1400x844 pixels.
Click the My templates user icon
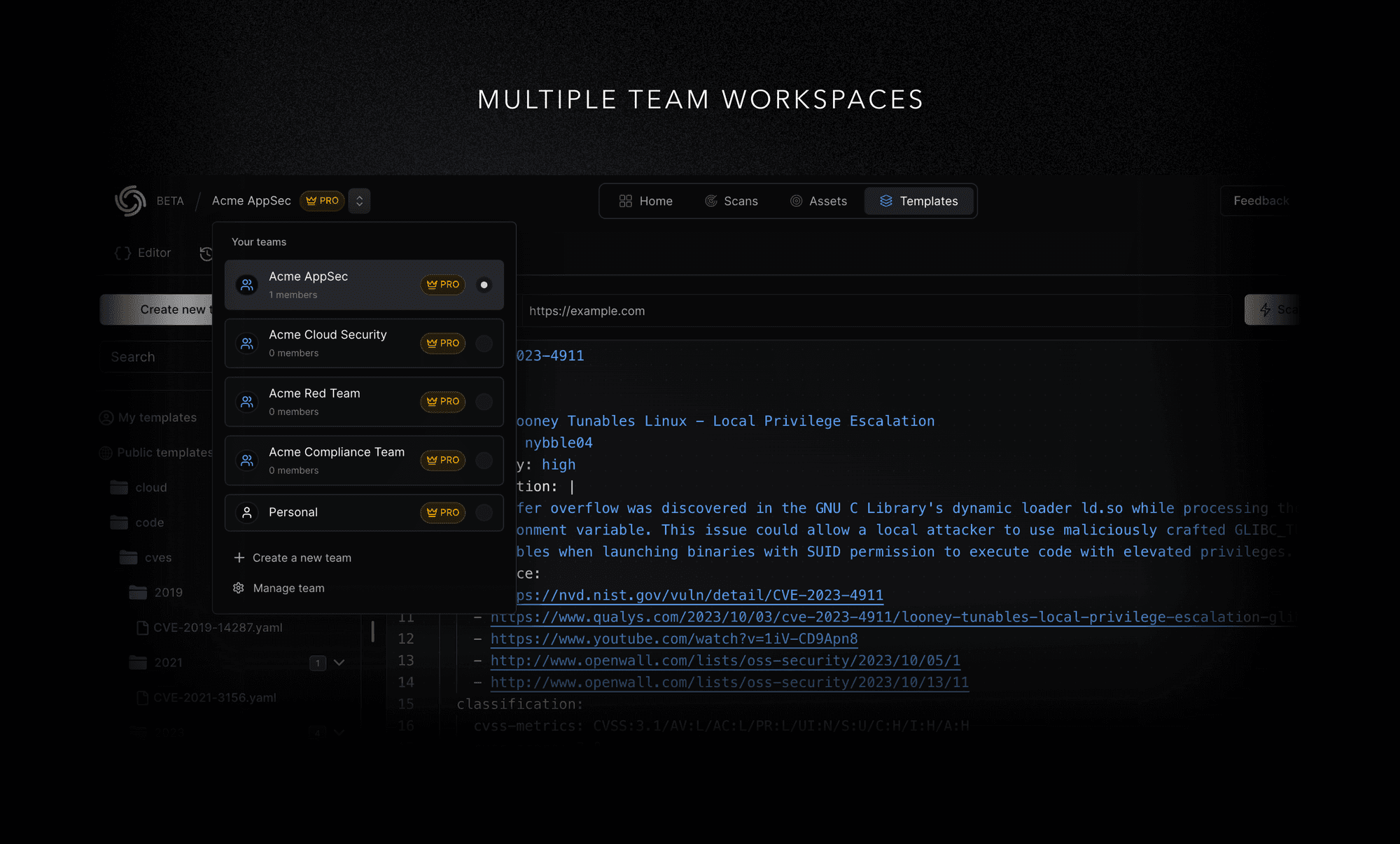point(106,418)
